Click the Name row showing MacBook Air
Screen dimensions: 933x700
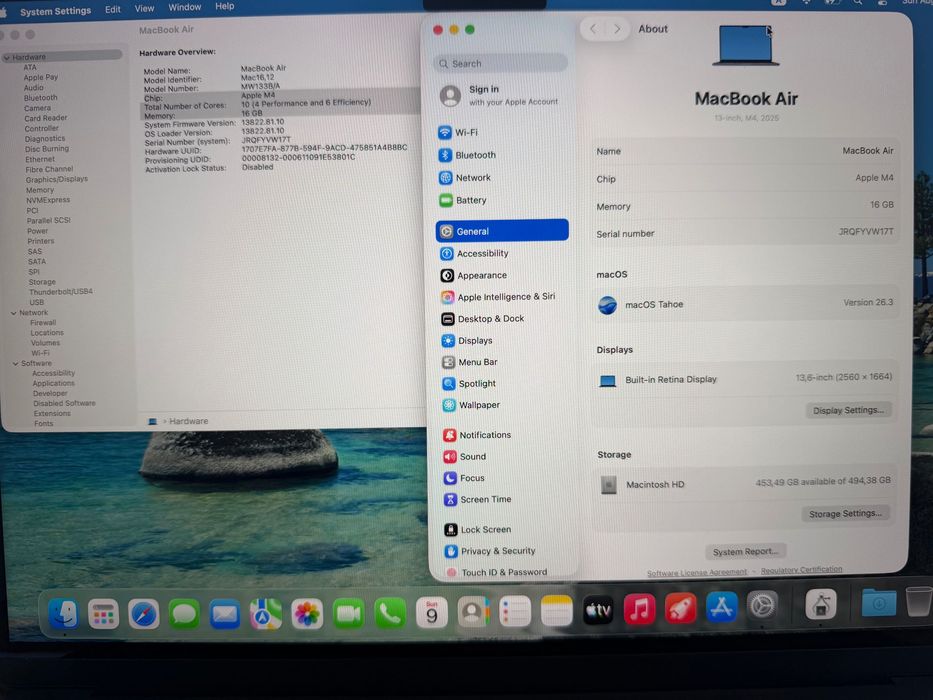744,151
